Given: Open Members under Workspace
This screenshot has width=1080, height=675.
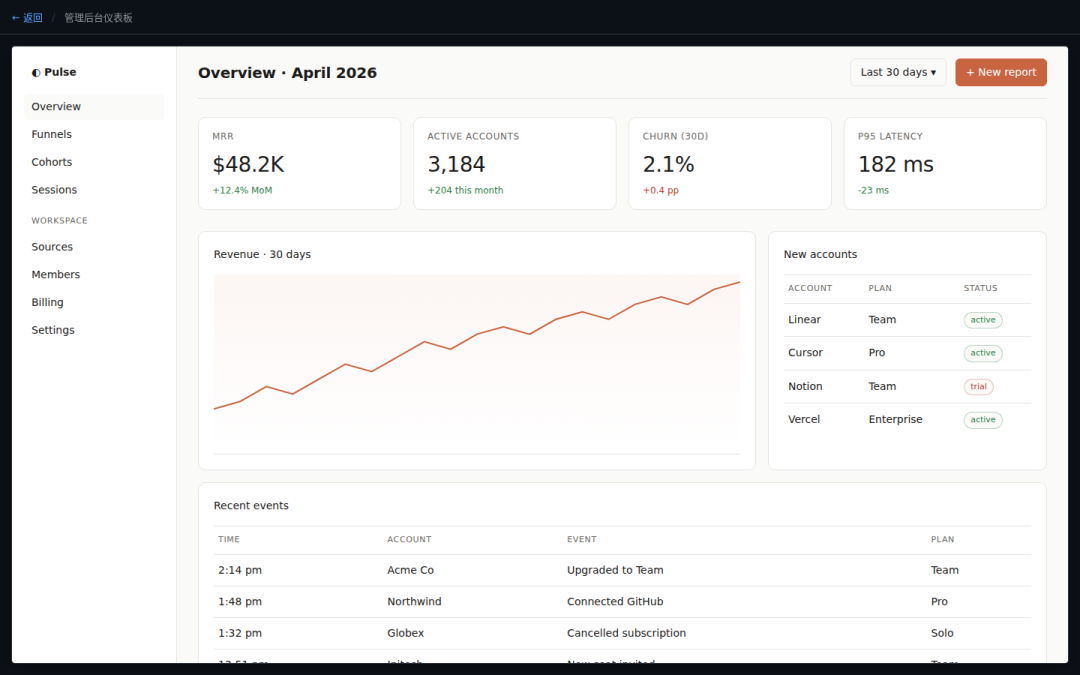Looking at the screenshot, I should click(94, 274).
